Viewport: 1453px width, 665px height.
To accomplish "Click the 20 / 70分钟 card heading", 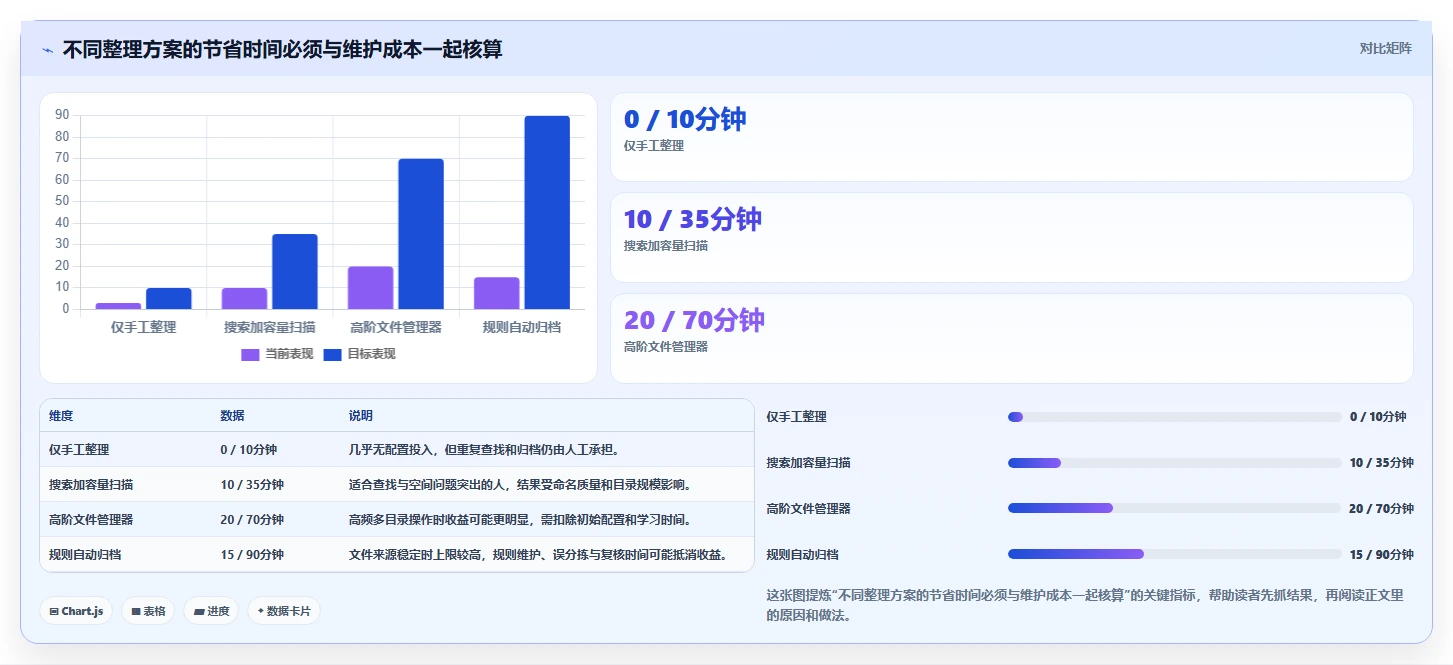I will [694, 320].
